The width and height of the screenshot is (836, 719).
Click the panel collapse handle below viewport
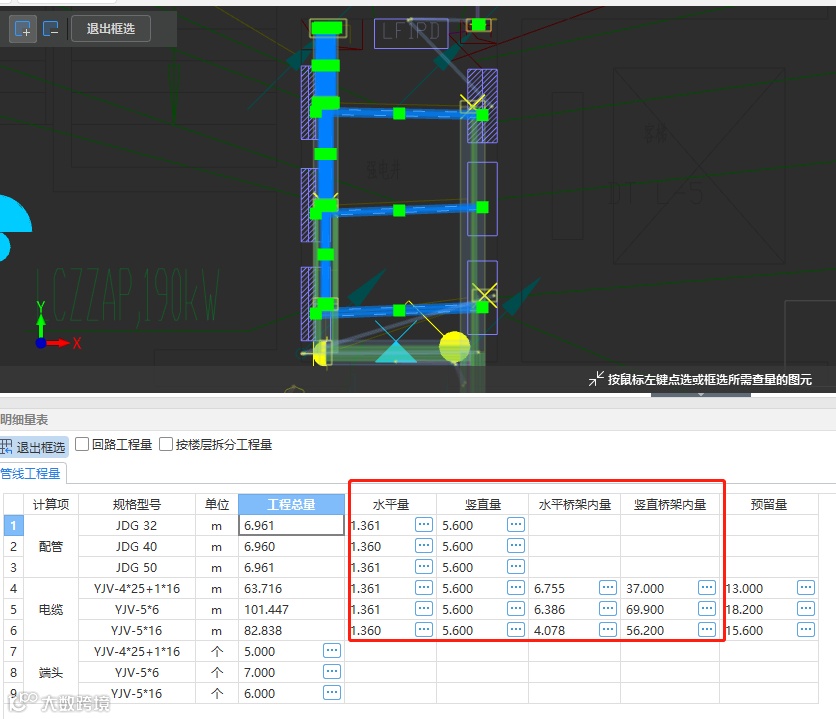click(701, 394)
